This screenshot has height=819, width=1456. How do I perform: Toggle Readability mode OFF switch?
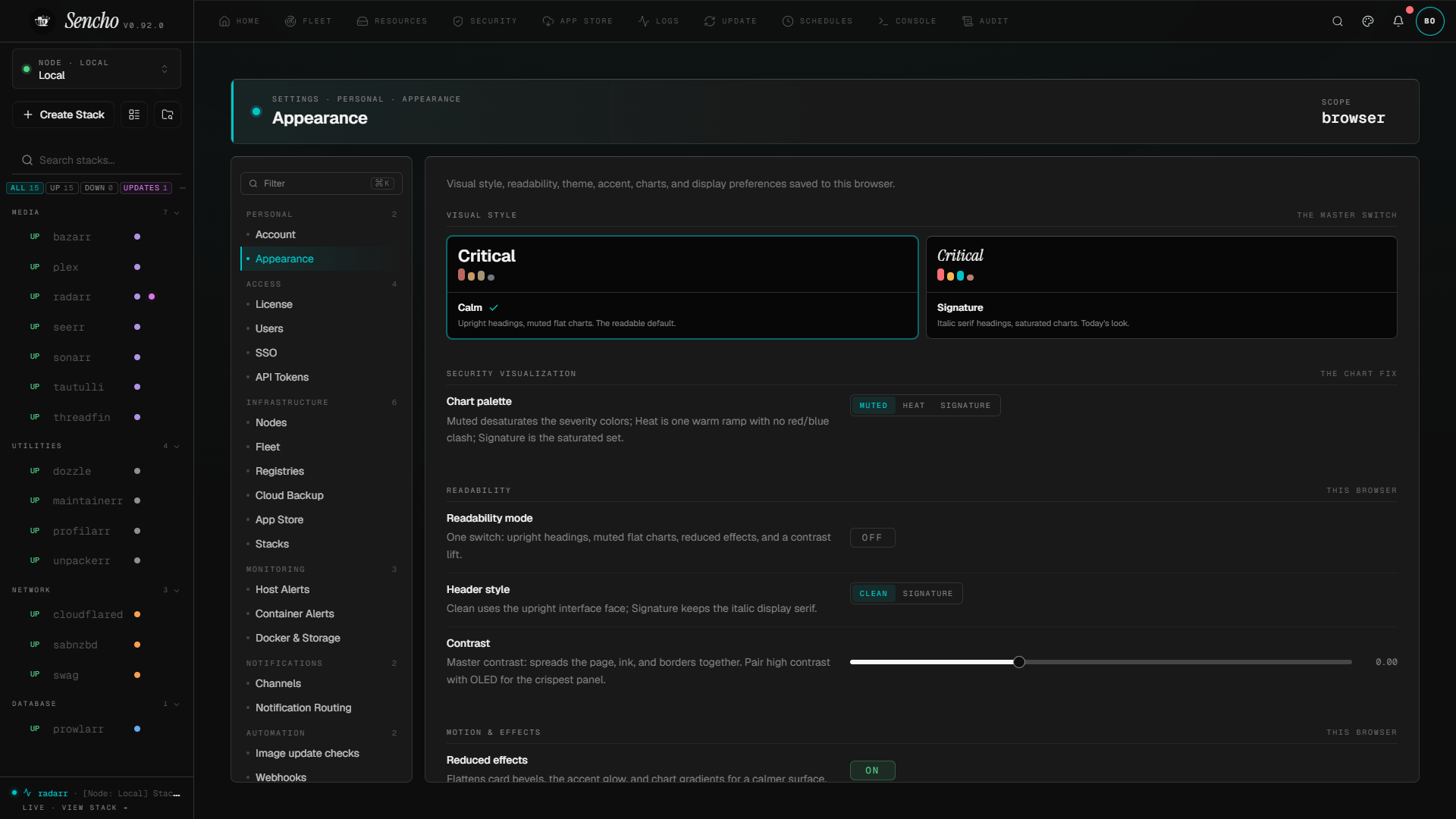click(x=872, y=538)
